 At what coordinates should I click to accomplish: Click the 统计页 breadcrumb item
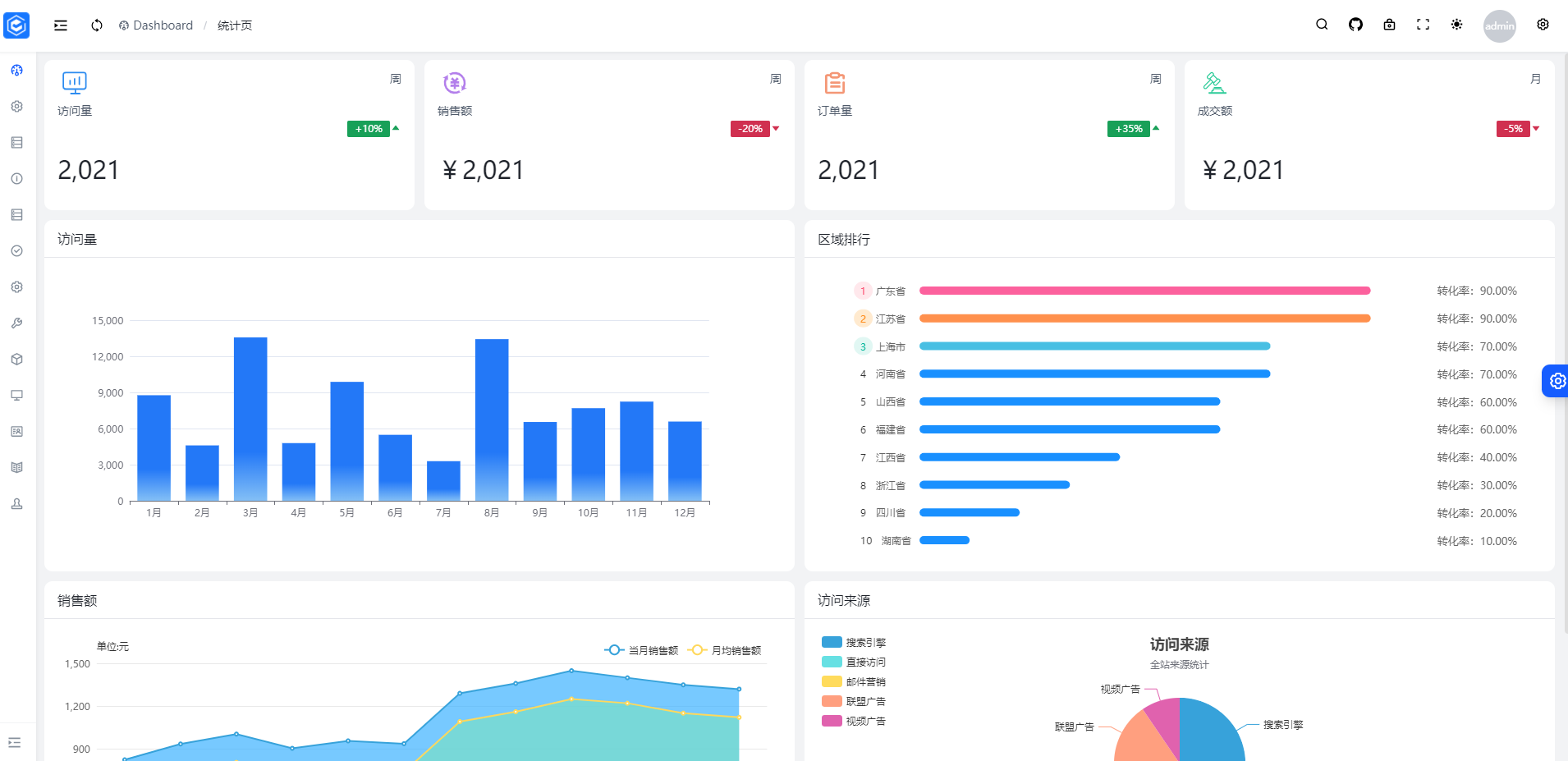pyautogui.click(x=235, y=25)
